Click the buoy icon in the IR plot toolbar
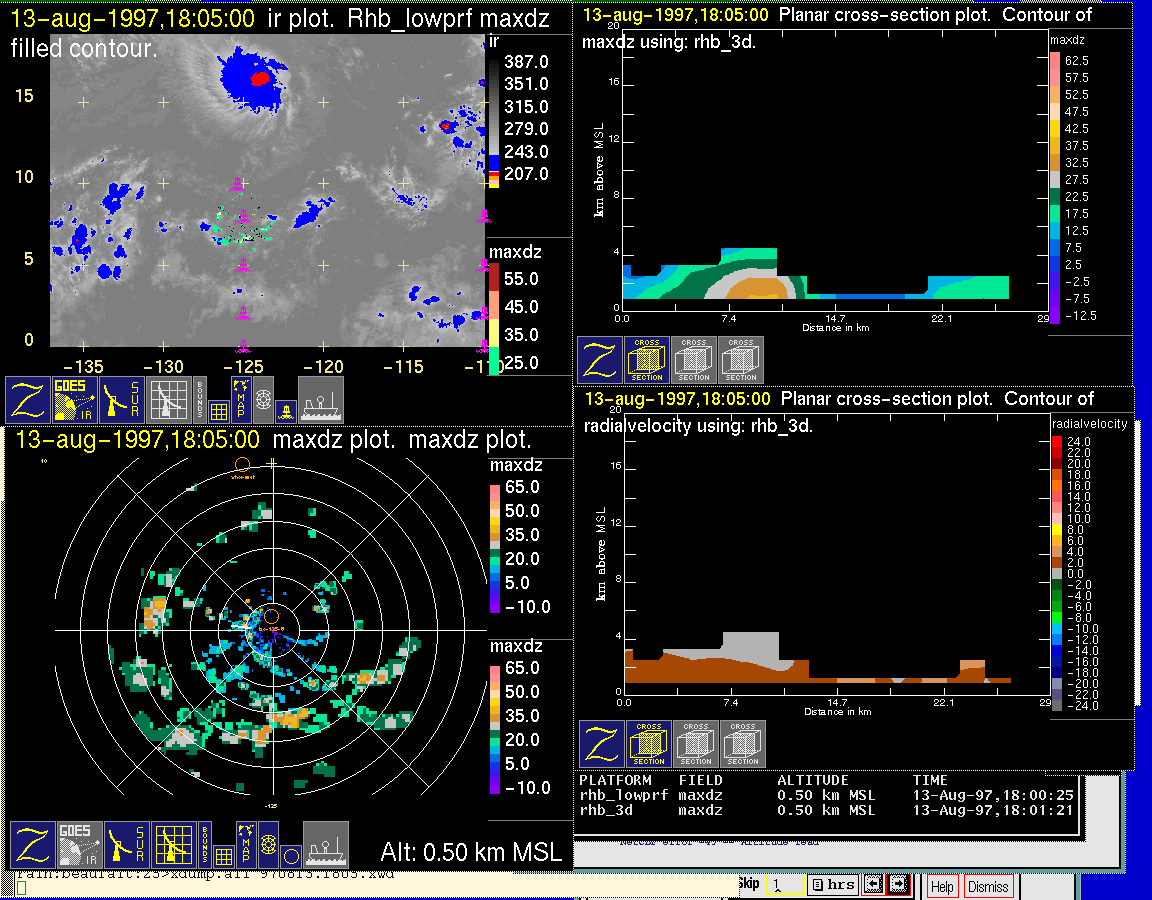 [286, 410]
